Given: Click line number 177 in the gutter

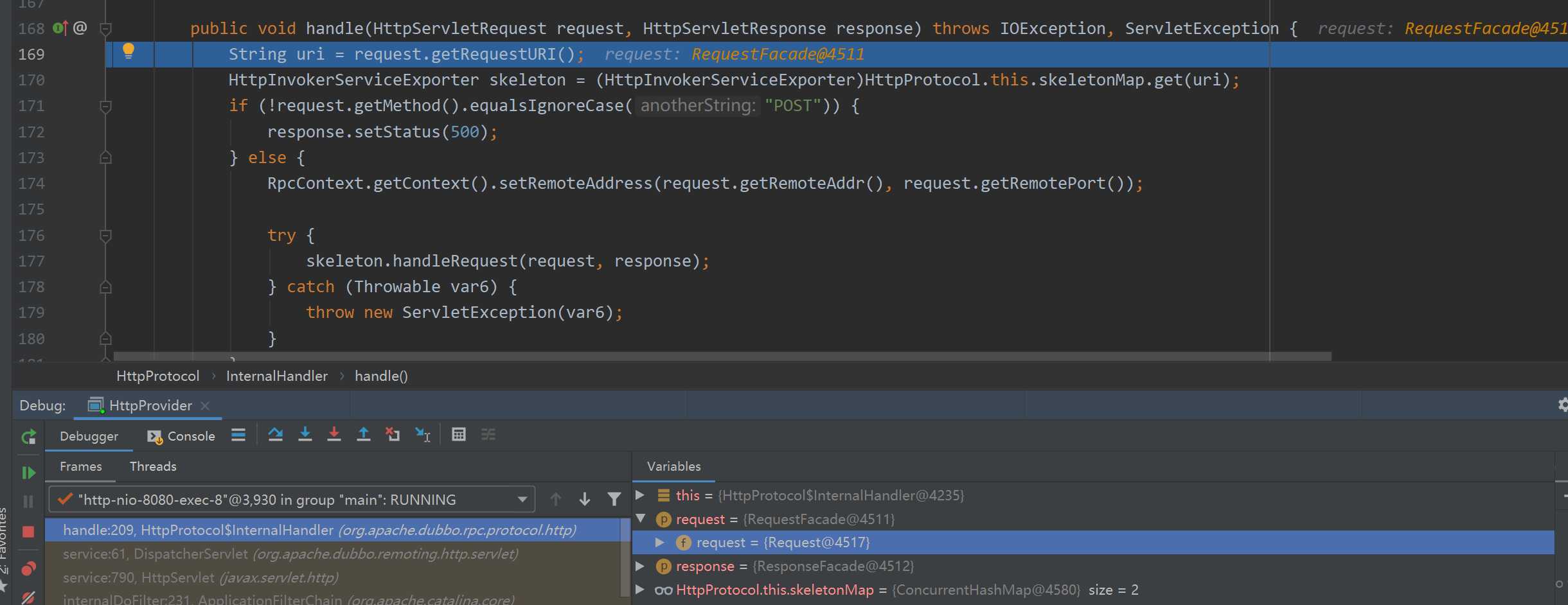Looking at the screenshot, I should coord(31,261).
